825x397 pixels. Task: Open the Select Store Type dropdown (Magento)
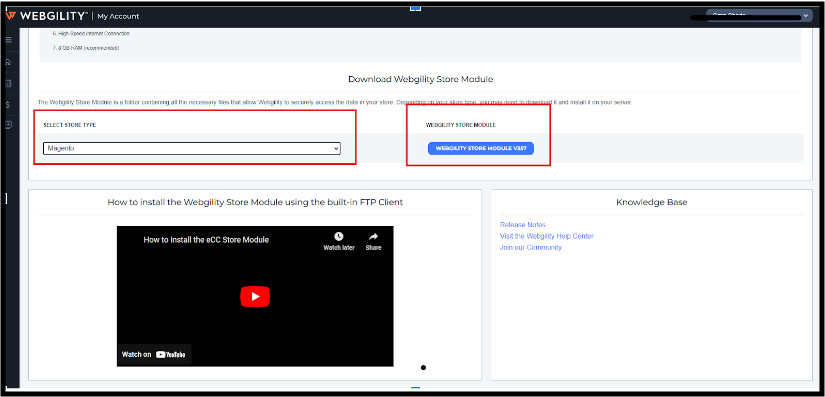(x=192, y=148)
